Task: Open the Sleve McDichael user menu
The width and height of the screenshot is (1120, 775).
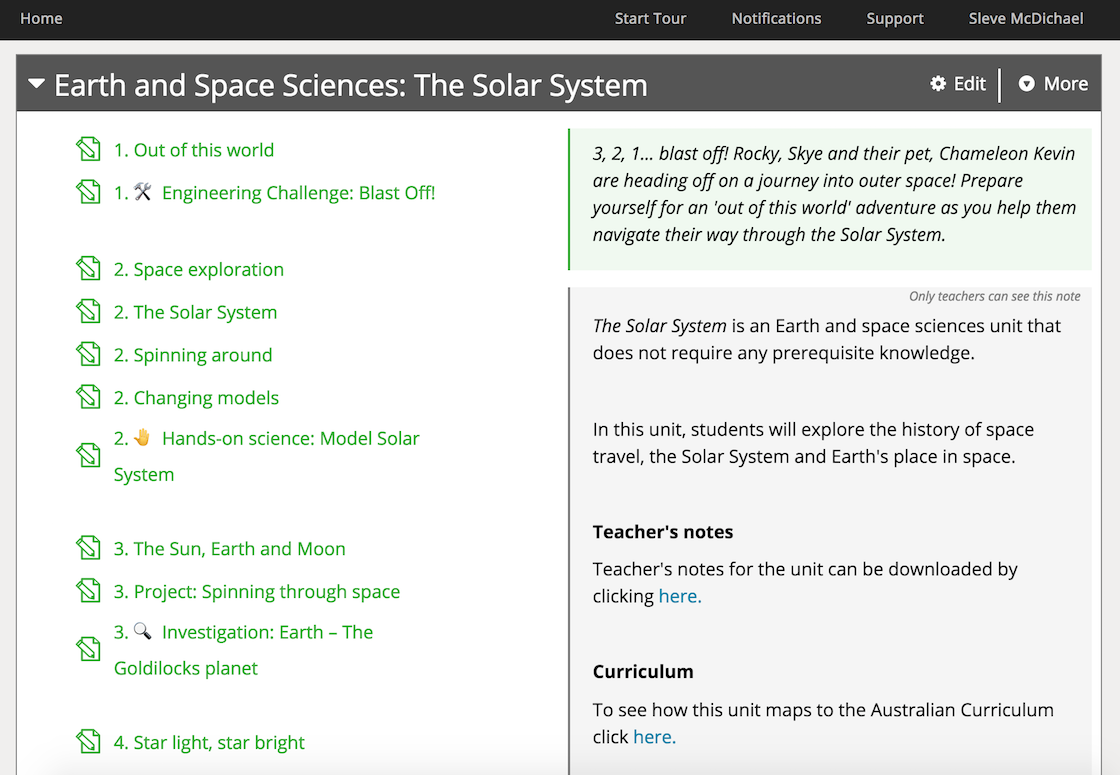Action: (1026, 19)
